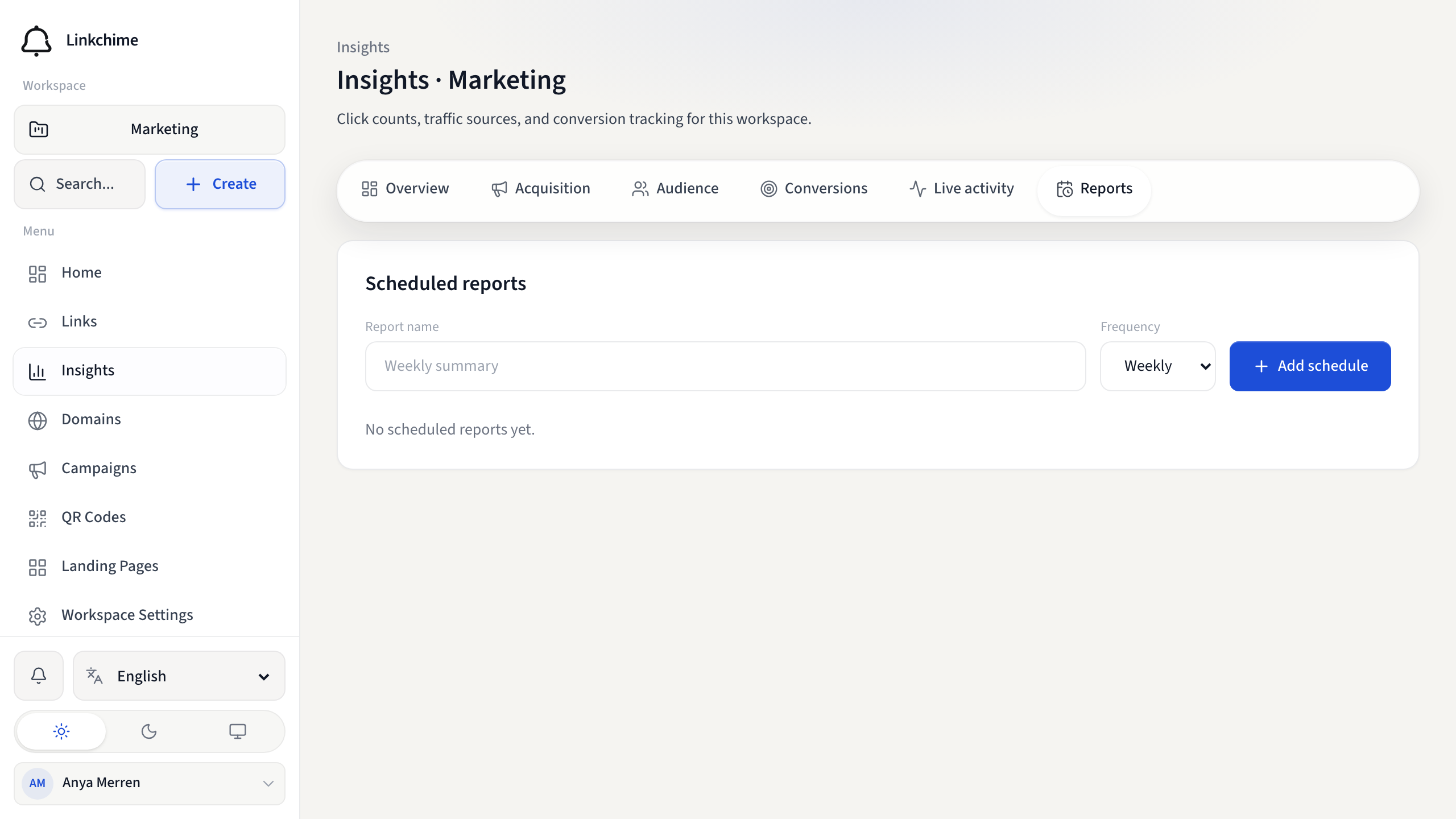Open Workspace Settings
The width and height of the screenshot is (1456, 819).
coord(150,615)
